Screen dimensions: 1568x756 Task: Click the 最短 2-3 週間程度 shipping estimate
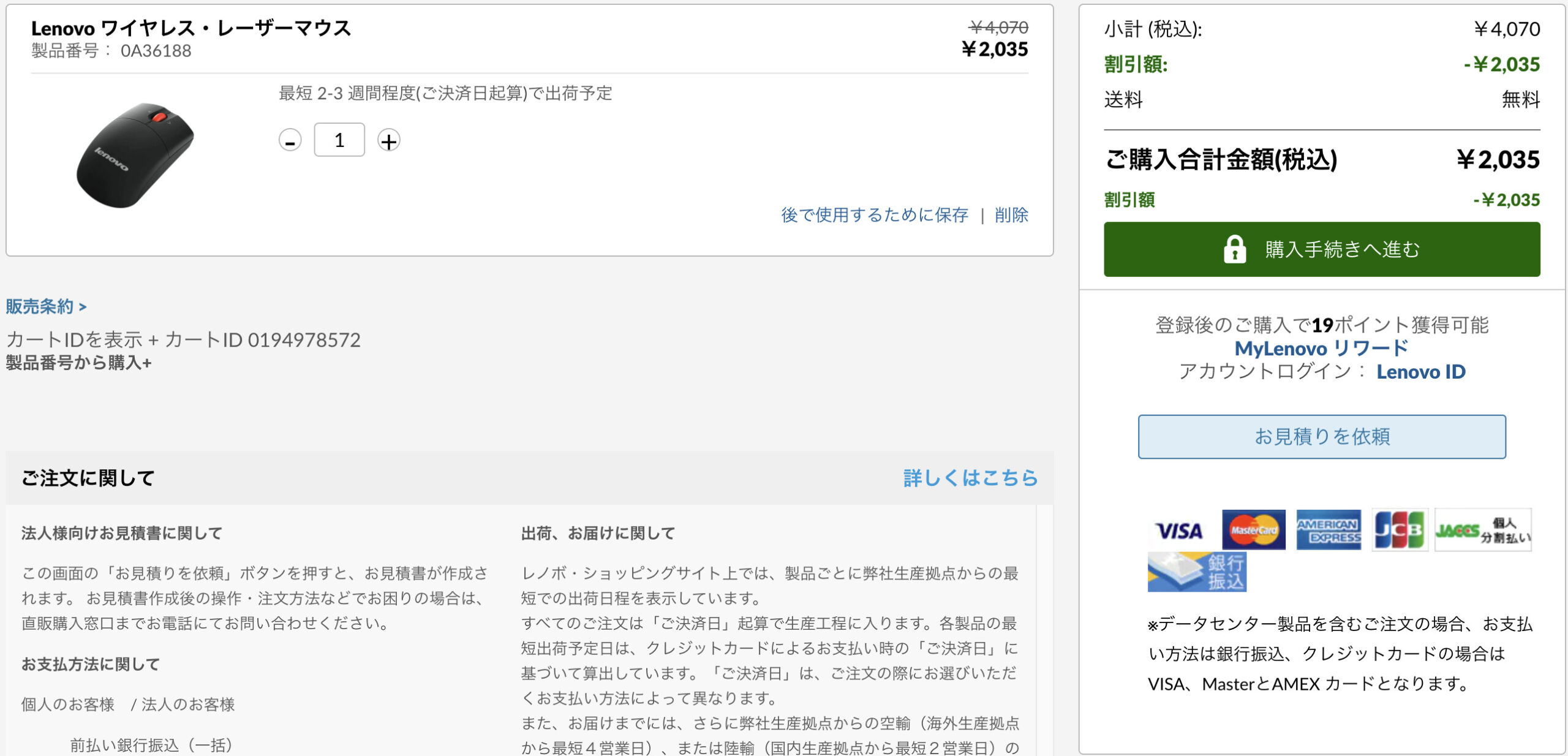point(445,93)
